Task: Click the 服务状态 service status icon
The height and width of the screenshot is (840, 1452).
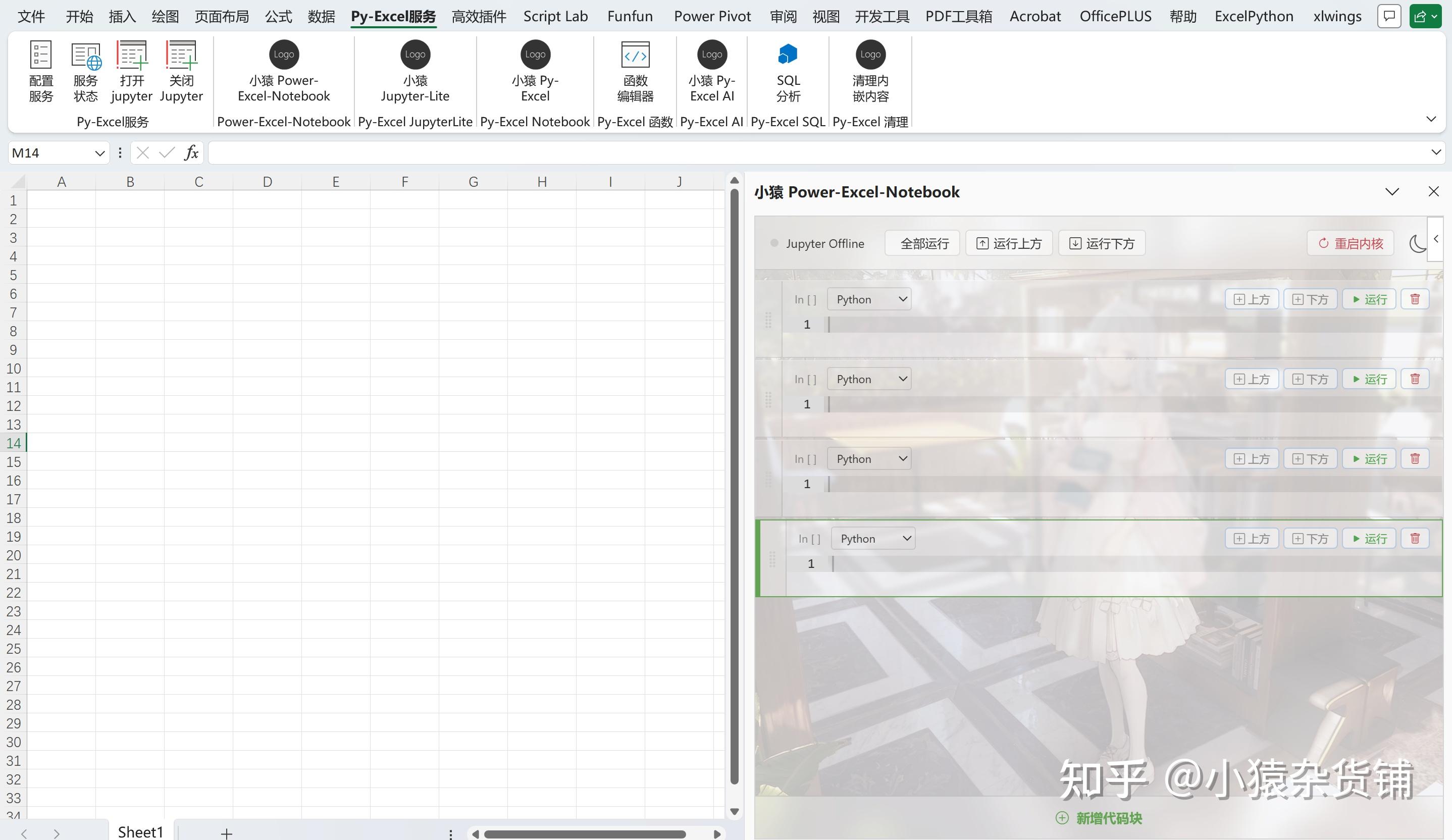Action: [85, 71]
